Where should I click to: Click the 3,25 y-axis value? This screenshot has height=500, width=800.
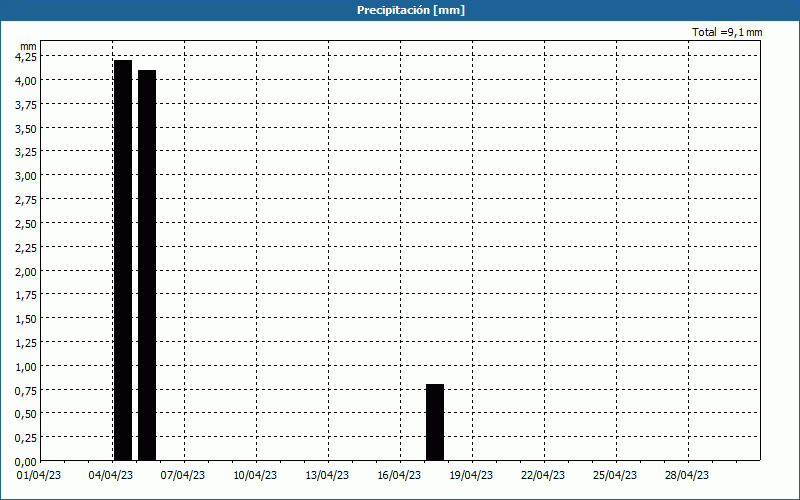point(26,152)
